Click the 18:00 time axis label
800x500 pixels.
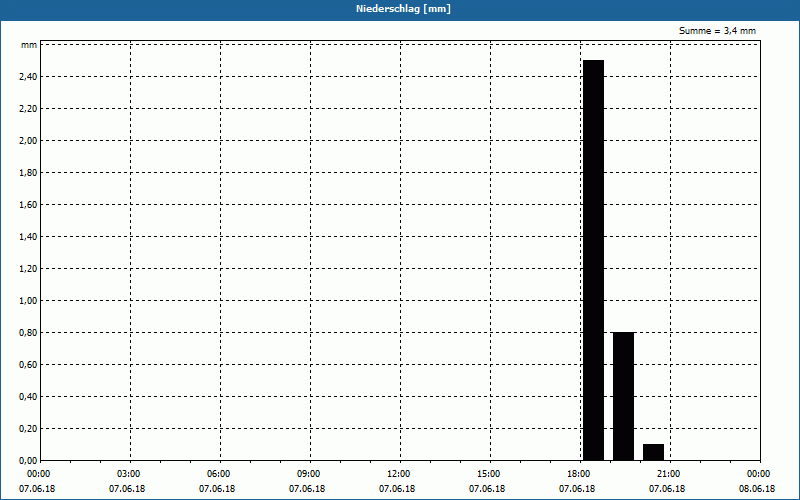[579, 474]
